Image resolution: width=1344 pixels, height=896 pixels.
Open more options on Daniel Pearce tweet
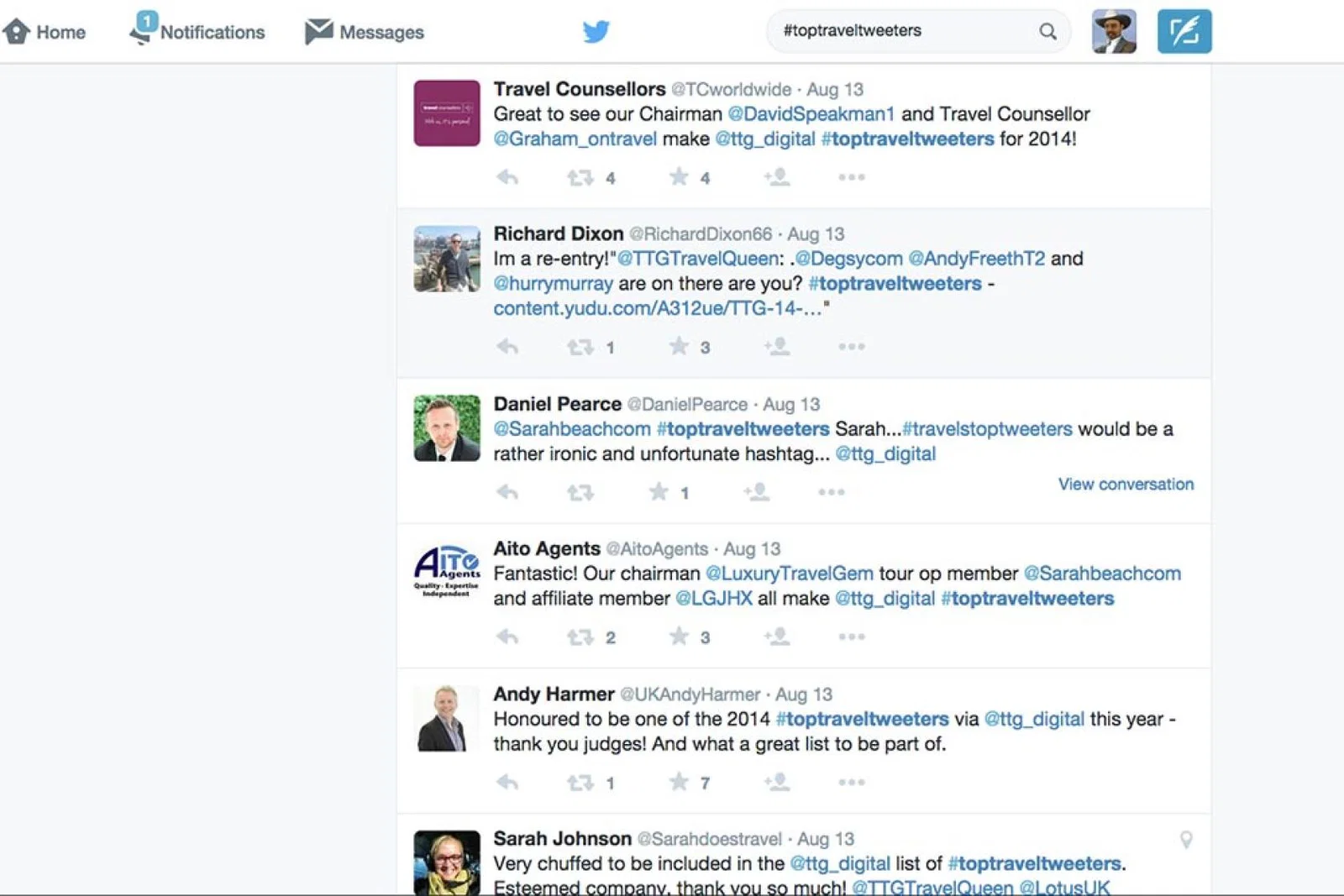pos(832,492)
